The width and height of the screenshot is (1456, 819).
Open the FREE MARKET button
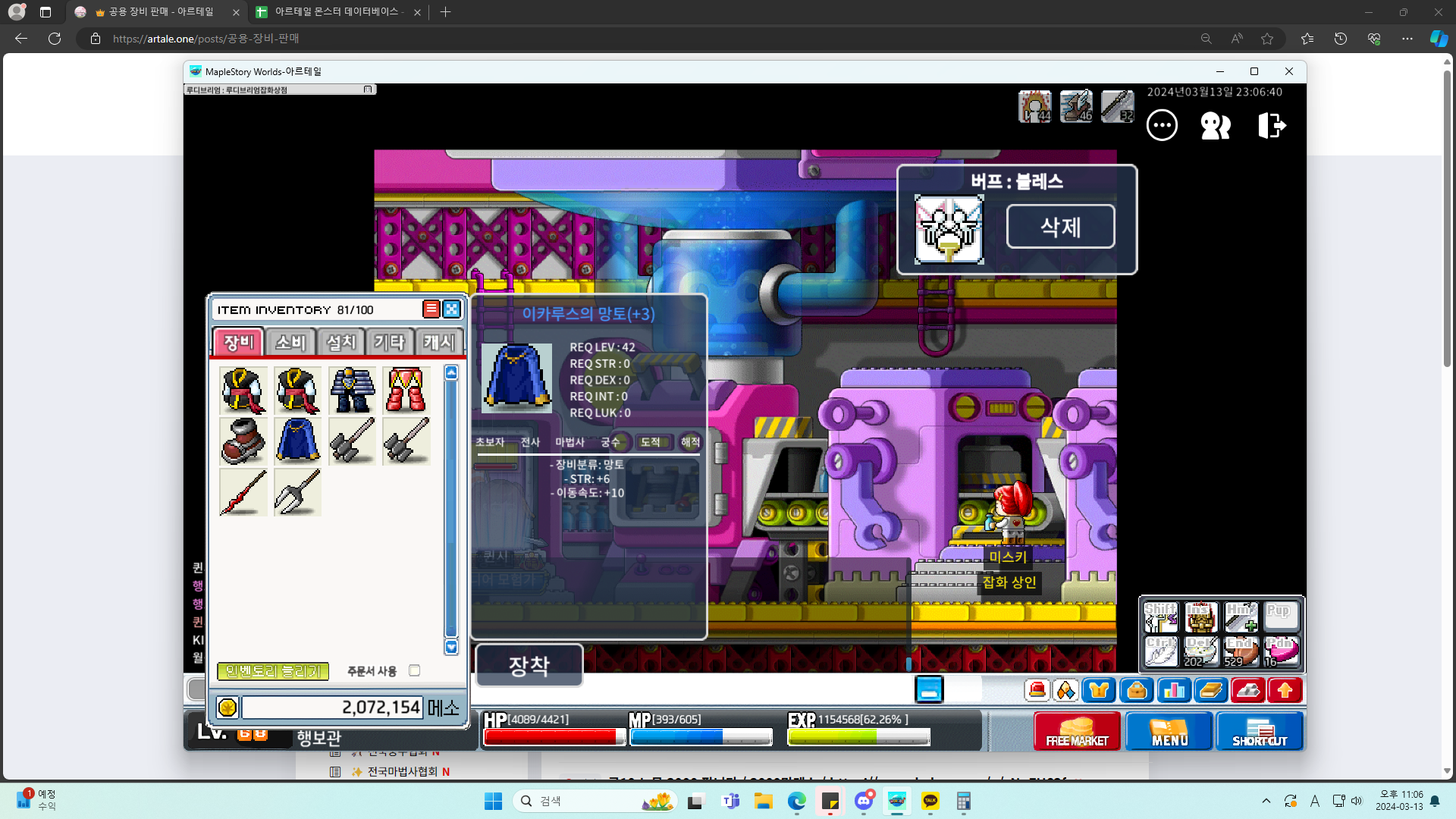[x=1077, y=731]
